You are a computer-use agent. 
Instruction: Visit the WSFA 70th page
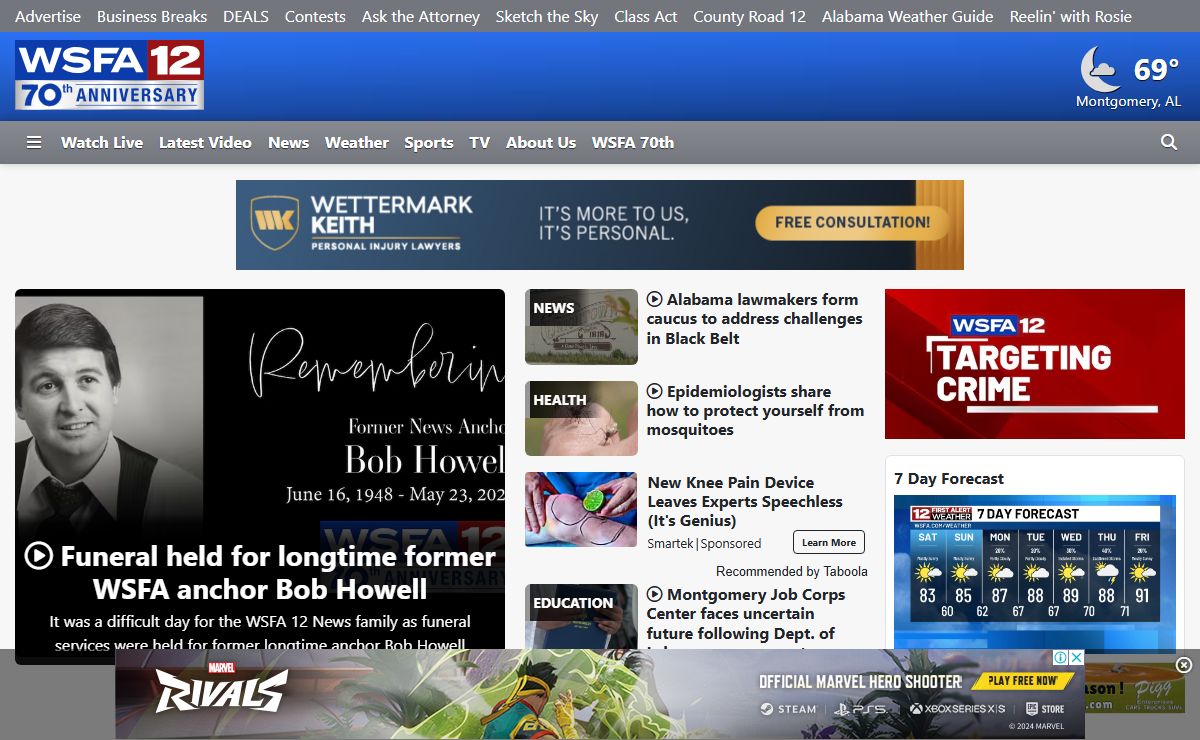point(633,143)
